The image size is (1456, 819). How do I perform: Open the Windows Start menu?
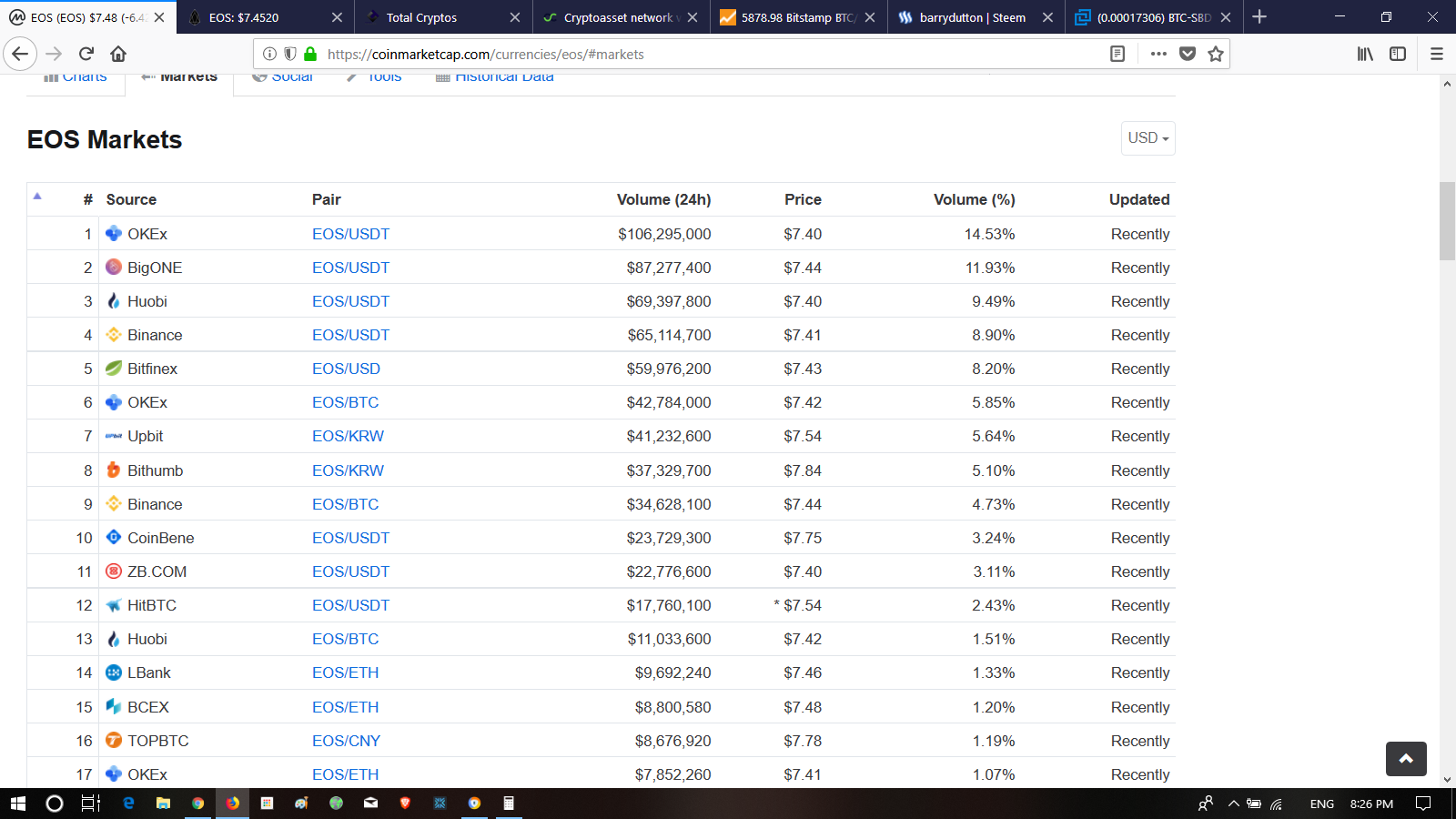click(18, 804)
